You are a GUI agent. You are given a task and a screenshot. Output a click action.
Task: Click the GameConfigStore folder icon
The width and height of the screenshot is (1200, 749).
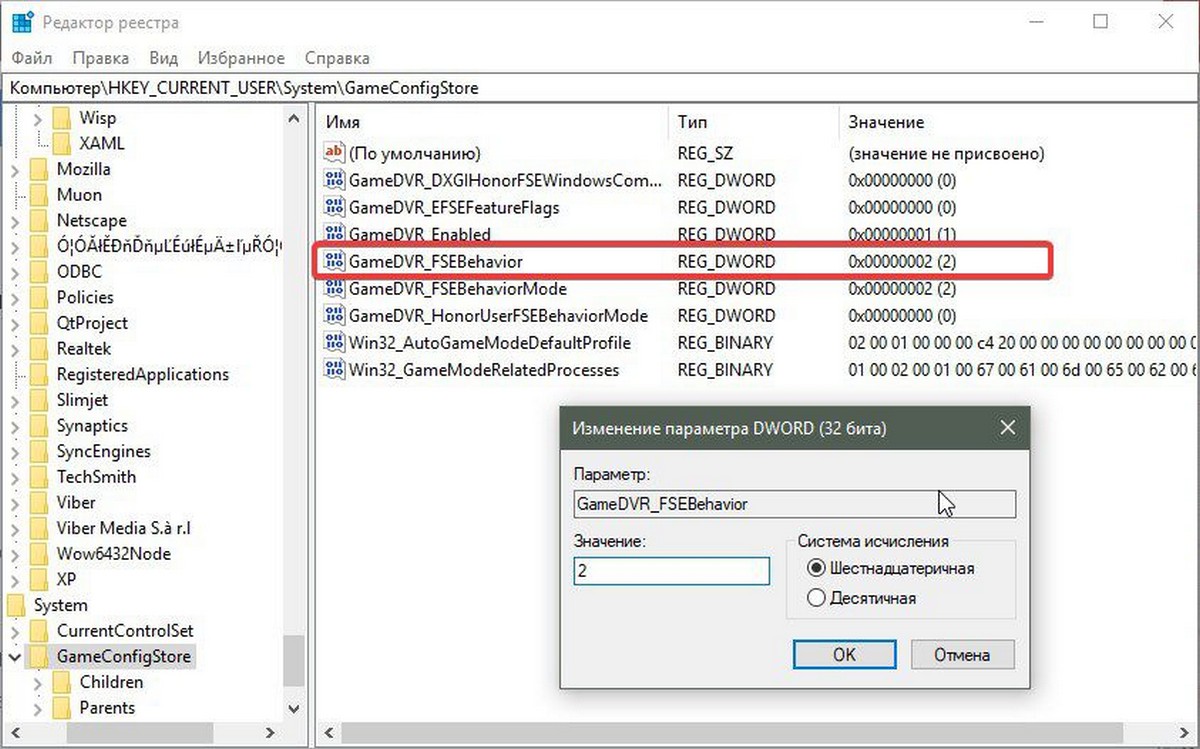39,657
